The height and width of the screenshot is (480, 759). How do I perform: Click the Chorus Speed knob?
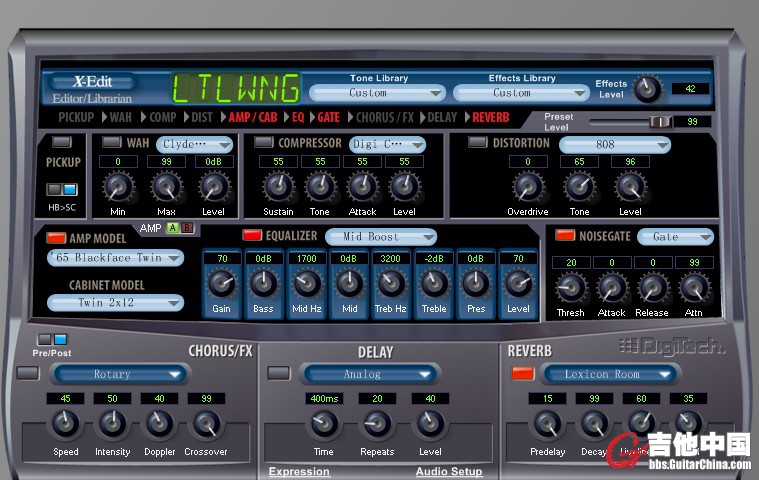click(x=65, y=425)
